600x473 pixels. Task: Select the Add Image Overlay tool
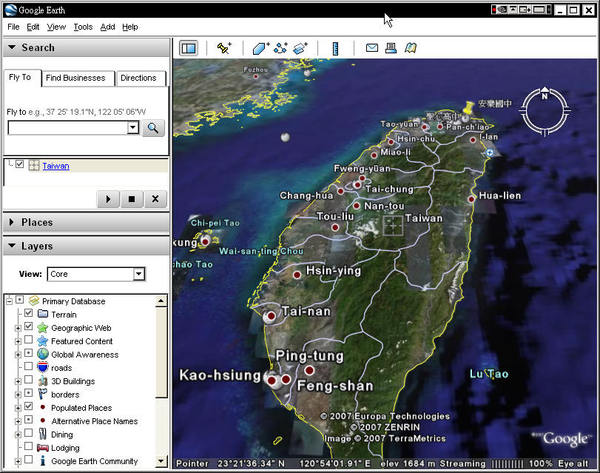coord(300,49)
